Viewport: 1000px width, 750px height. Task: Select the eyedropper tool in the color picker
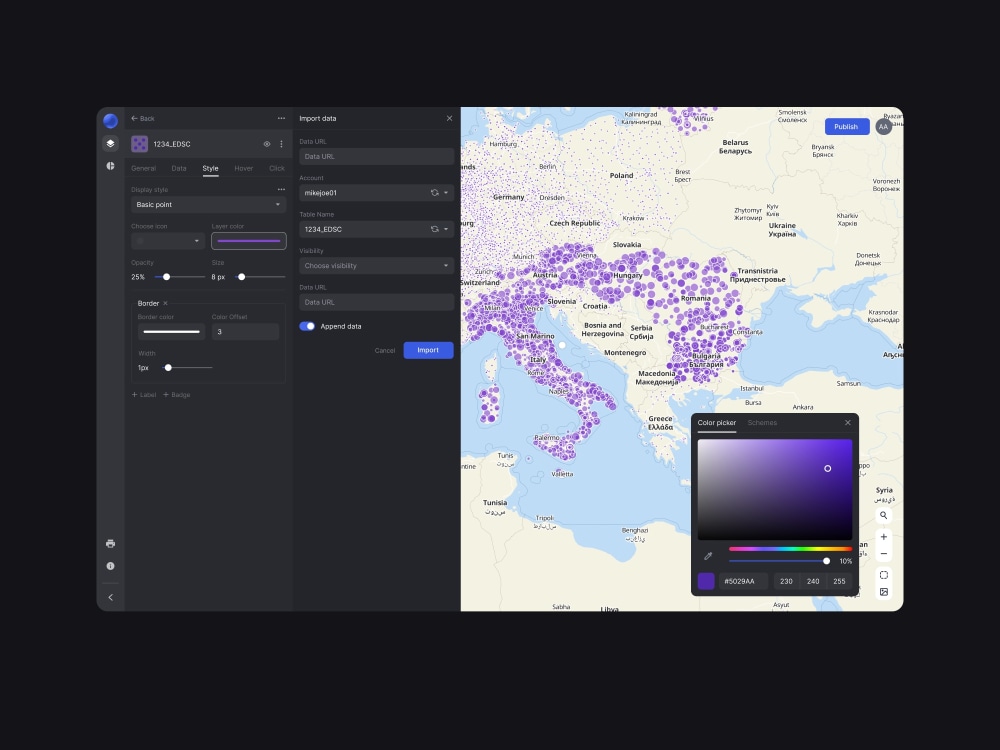pyautogui.click(x=709, y=556)
